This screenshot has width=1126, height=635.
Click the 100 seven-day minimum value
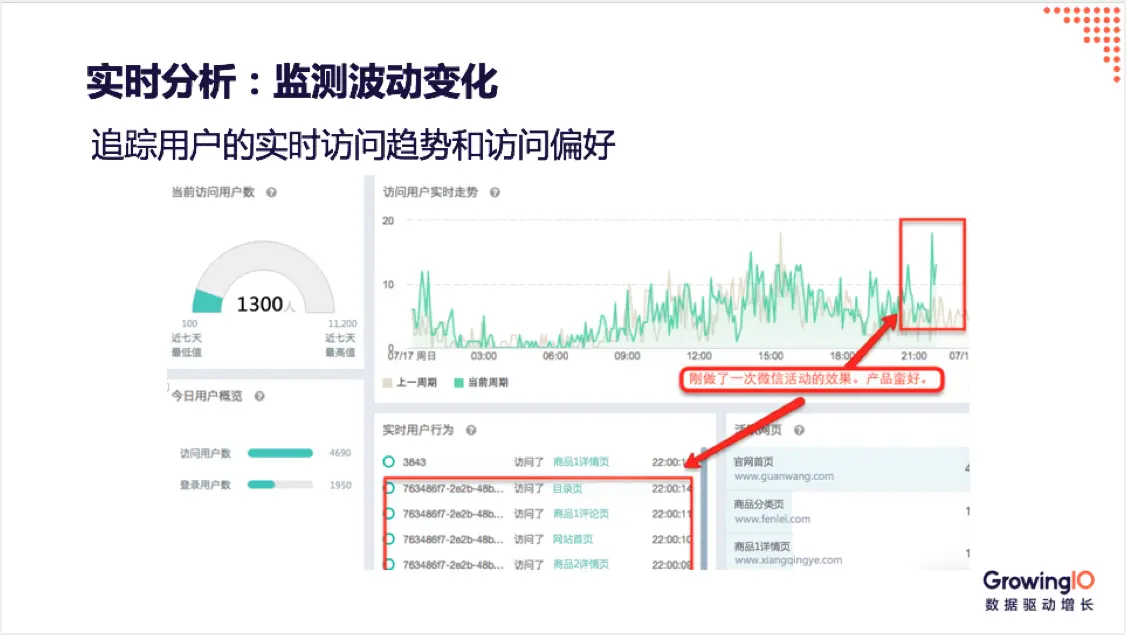point(189,324)
